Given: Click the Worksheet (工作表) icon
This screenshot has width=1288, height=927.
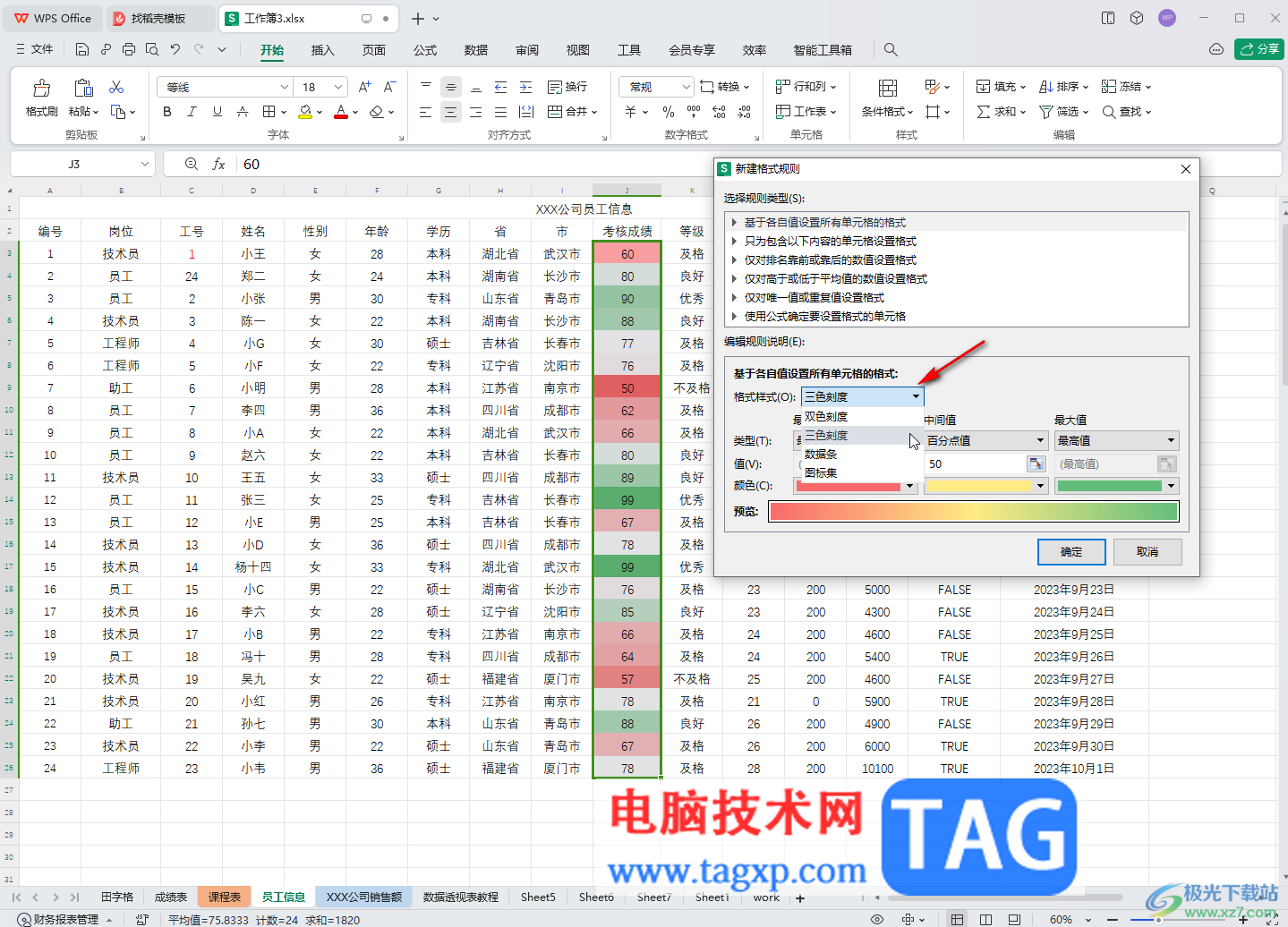Looking at the screenshot, I should (783, 112).
